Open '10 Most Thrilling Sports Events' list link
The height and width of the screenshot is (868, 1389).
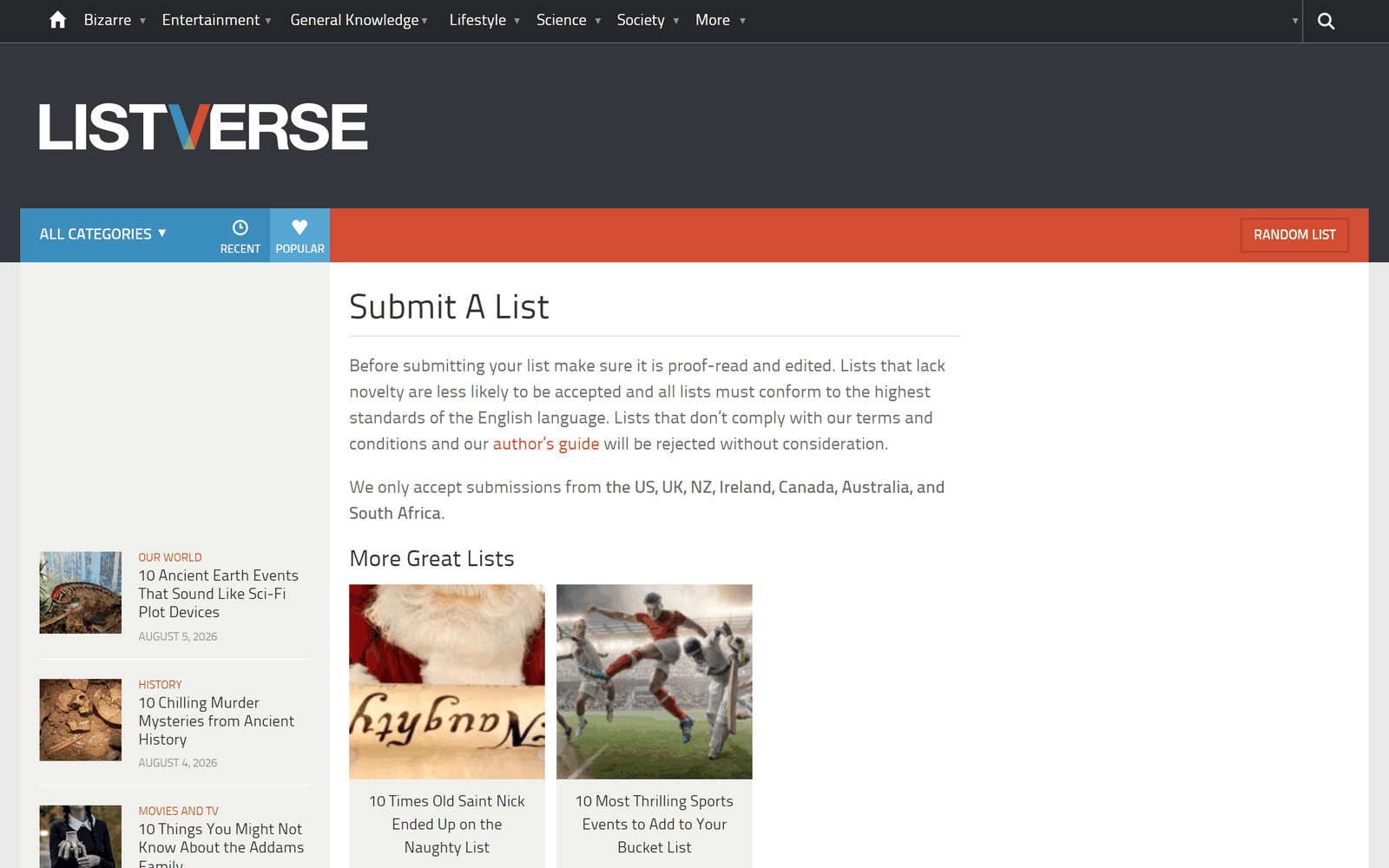point(655,825)
